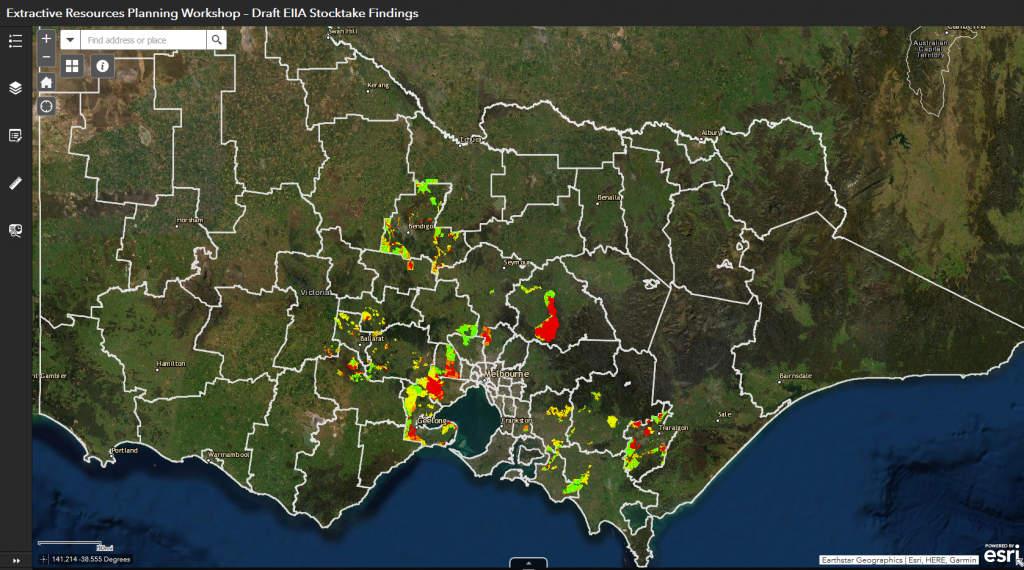Open the Basemap Gallery grid icon

click(x=72, y=66)
